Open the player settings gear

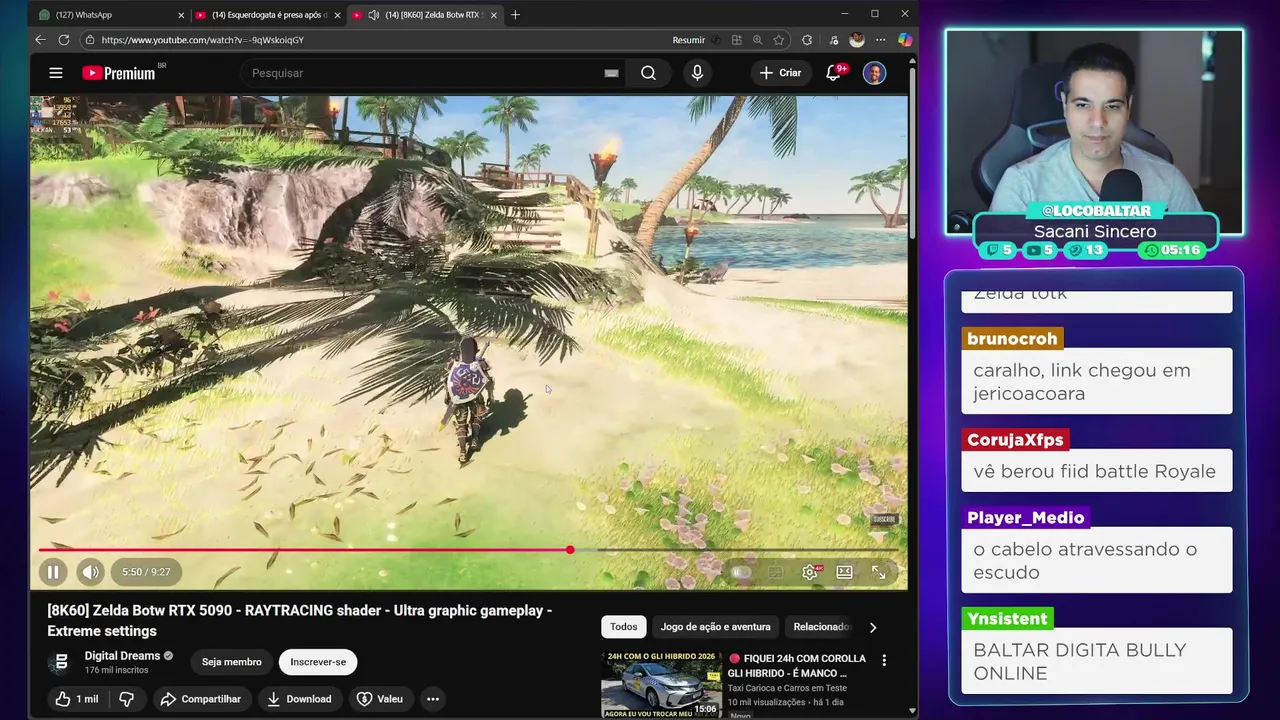point(810,572)
